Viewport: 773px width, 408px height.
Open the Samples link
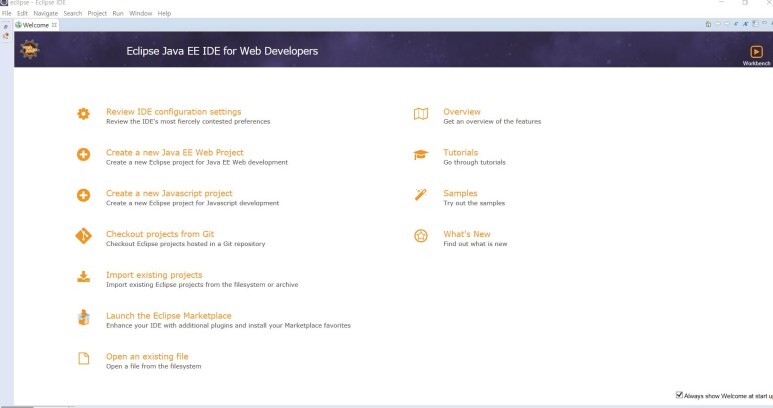460,193
